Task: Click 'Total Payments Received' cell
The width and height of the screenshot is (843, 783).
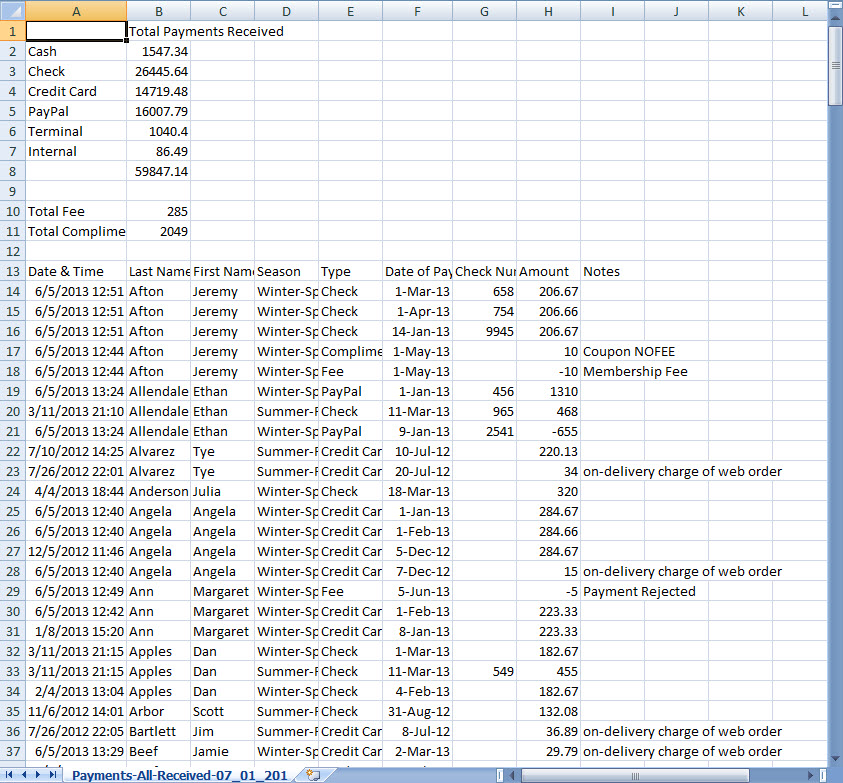Action: (206, 31)
